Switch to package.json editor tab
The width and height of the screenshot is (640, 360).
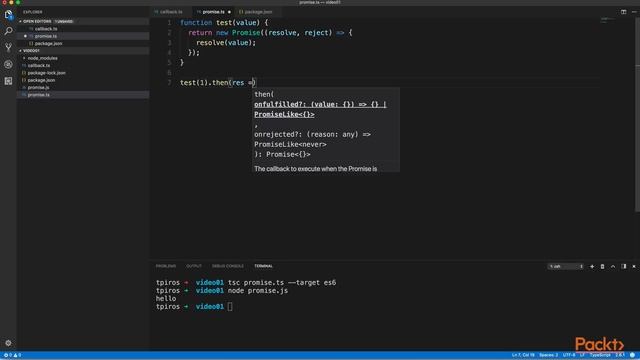258,12
